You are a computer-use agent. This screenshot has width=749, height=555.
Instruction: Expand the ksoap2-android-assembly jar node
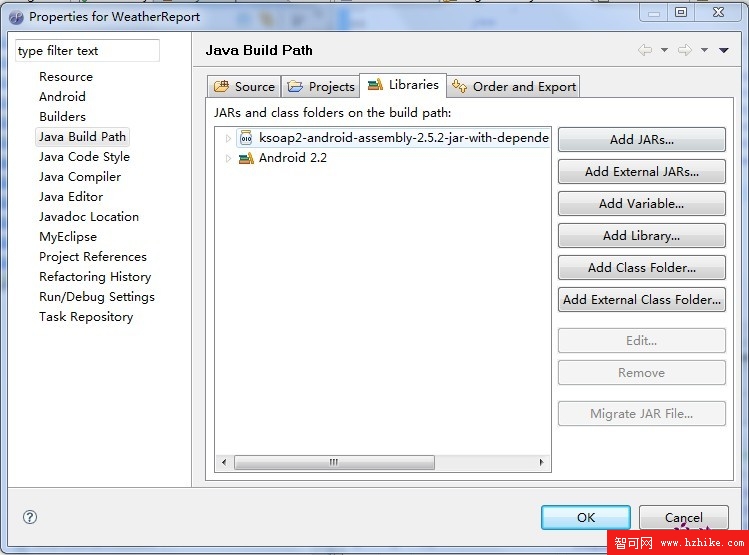click(x=228, y=139)
